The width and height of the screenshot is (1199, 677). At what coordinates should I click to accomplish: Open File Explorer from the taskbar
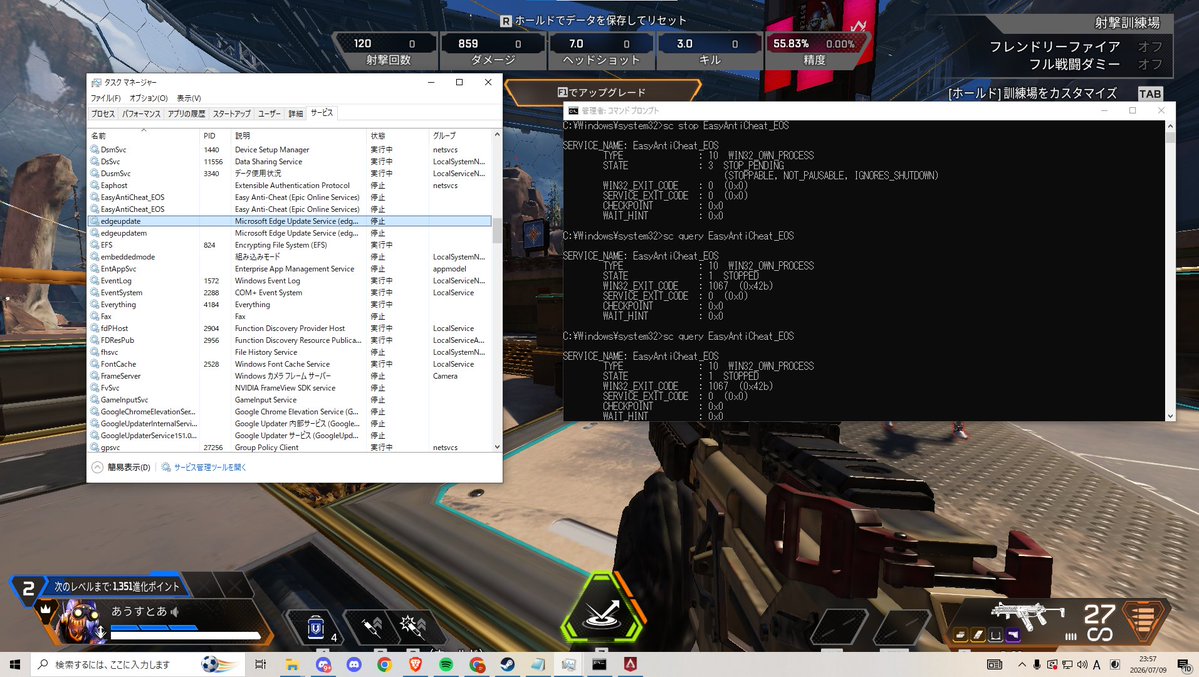291,664
